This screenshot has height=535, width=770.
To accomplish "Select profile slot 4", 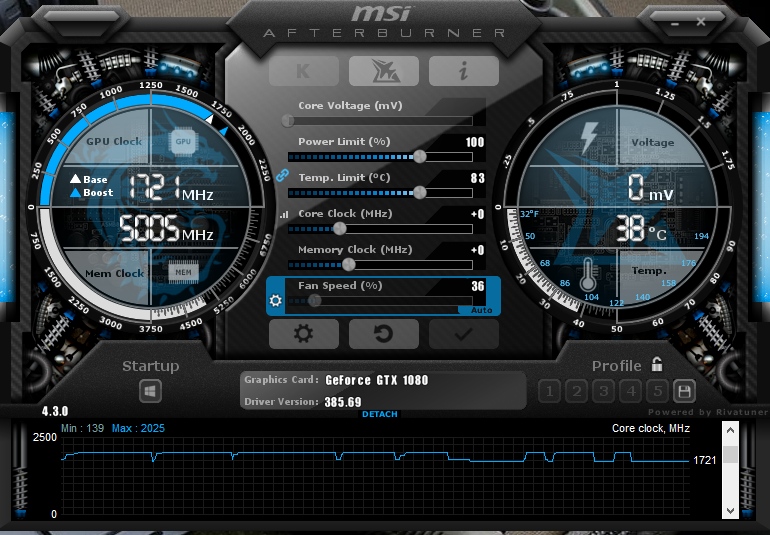I will pyautogui.click(x=631, y=392).
